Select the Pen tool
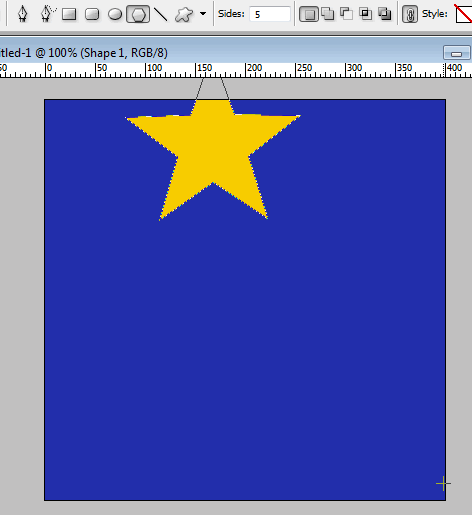Screen dimensions: 472x515 tap(23, 14)
